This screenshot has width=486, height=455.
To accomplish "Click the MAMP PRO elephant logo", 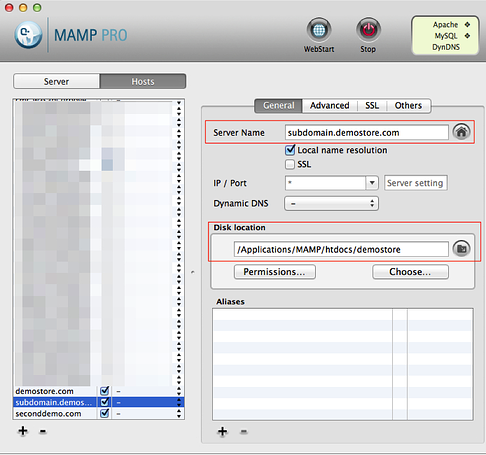I will [x=28, y=35].
